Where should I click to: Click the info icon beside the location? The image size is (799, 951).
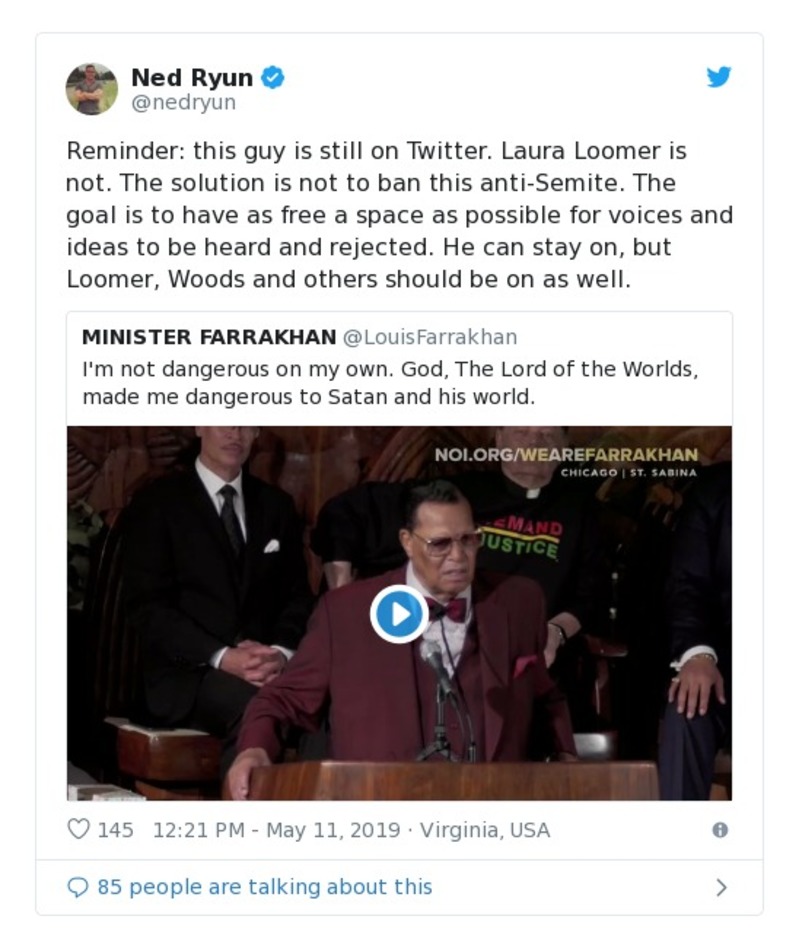pos(719,830)
